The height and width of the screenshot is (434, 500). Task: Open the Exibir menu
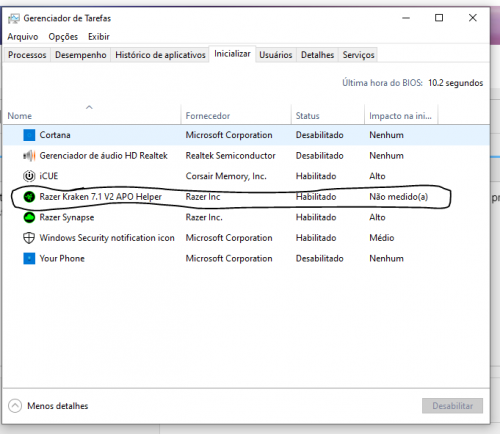[99, 37]
